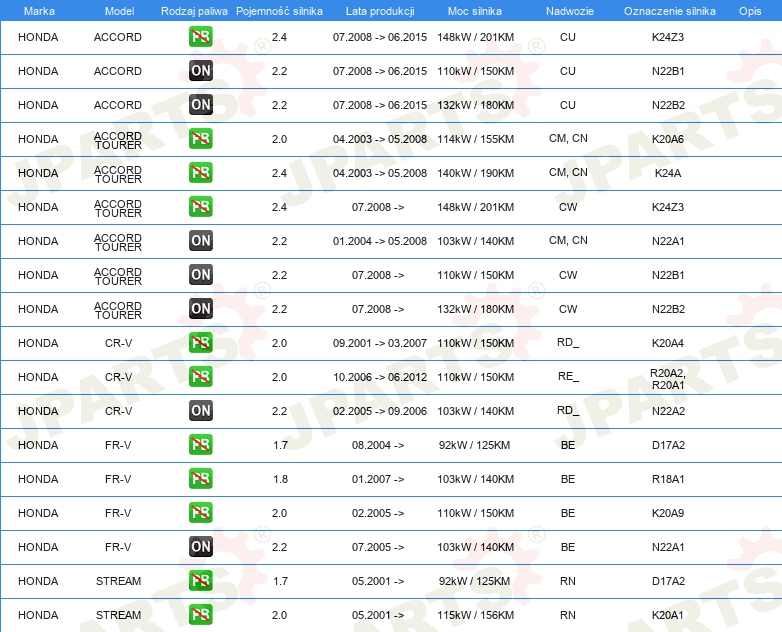This screenshot has width=782, height=632.
Task: Click the Model column header
Action: [x=119, y=11]
